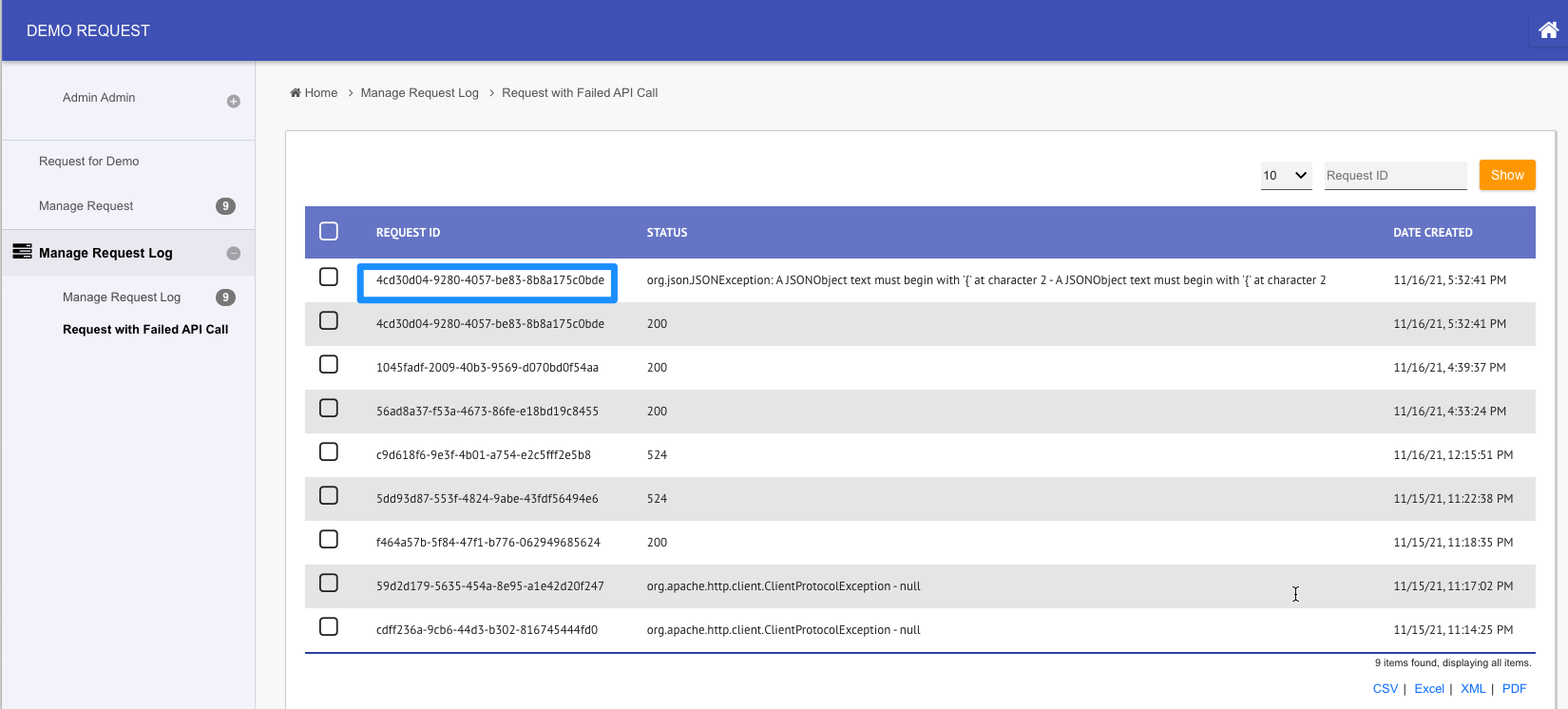Click the Manage Request Log server icon
Image resolution: width=1568 pixels, height=709 pixels.
click(22, 252)
